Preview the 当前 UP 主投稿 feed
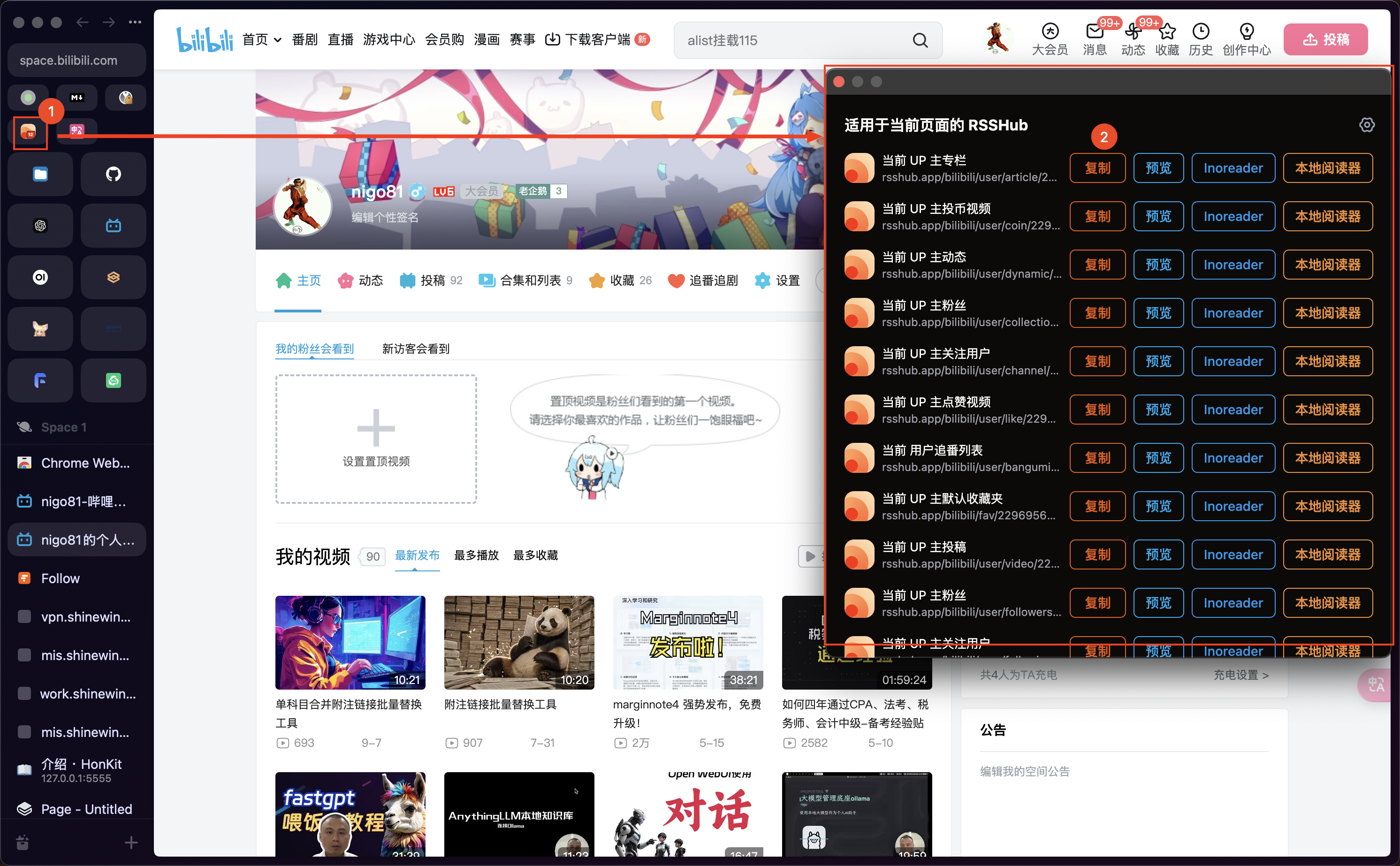Image resolution: width=1400 pixels, height=866 pixels. pyautogui.click(x=1158, y=555)
